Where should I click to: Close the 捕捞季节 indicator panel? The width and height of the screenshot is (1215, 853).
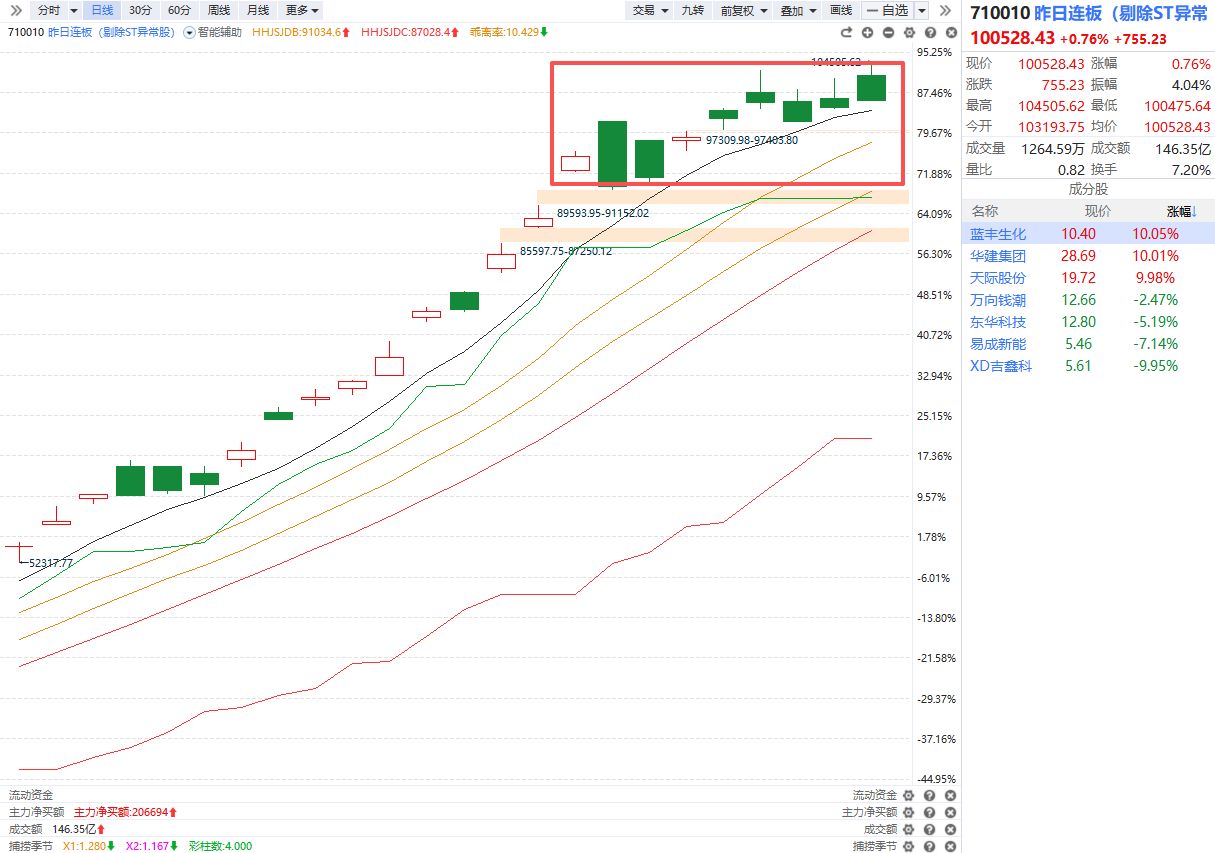pyautogui.click(x=948, y=846)
